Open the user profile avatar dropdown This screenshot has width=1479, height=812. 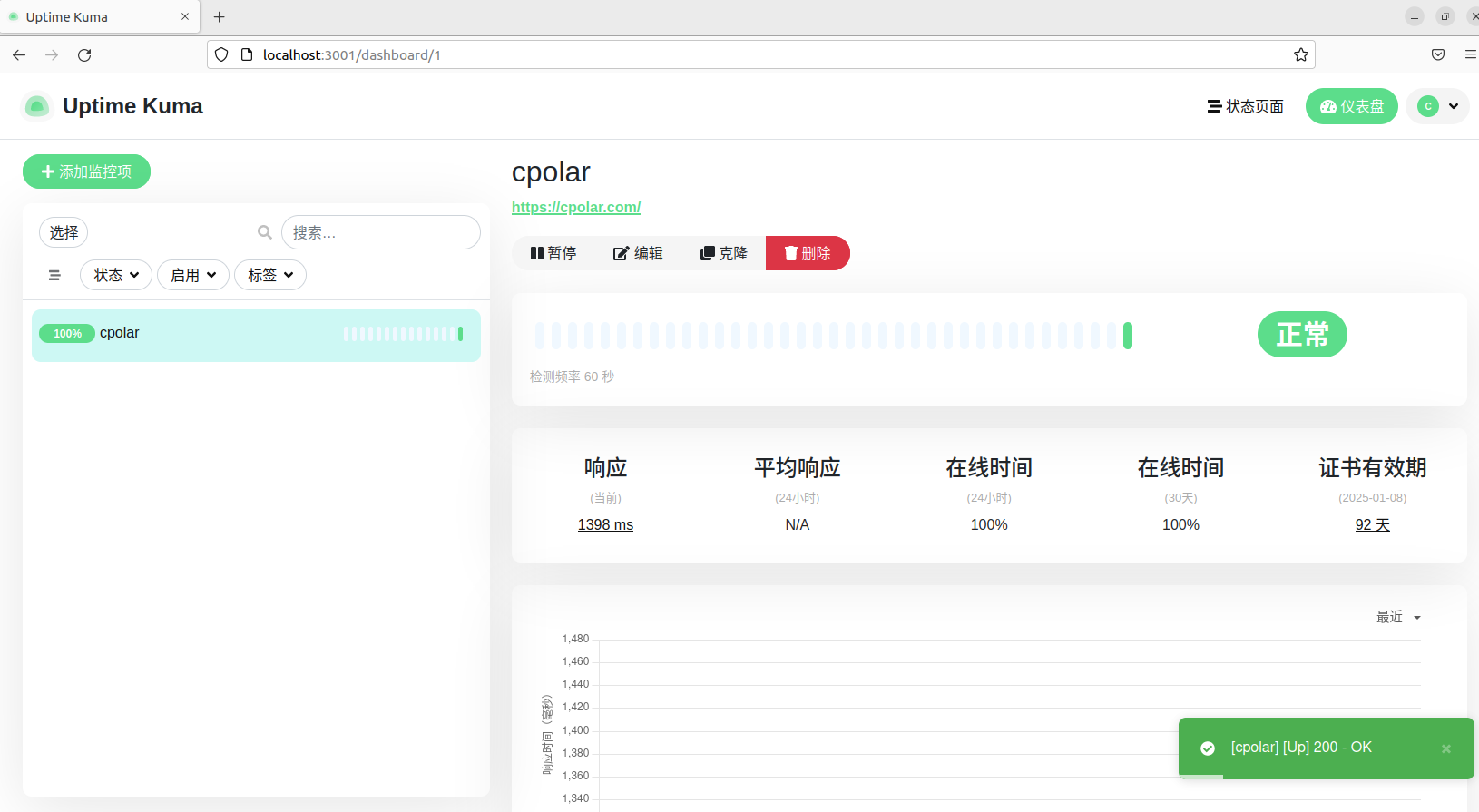1437,106
